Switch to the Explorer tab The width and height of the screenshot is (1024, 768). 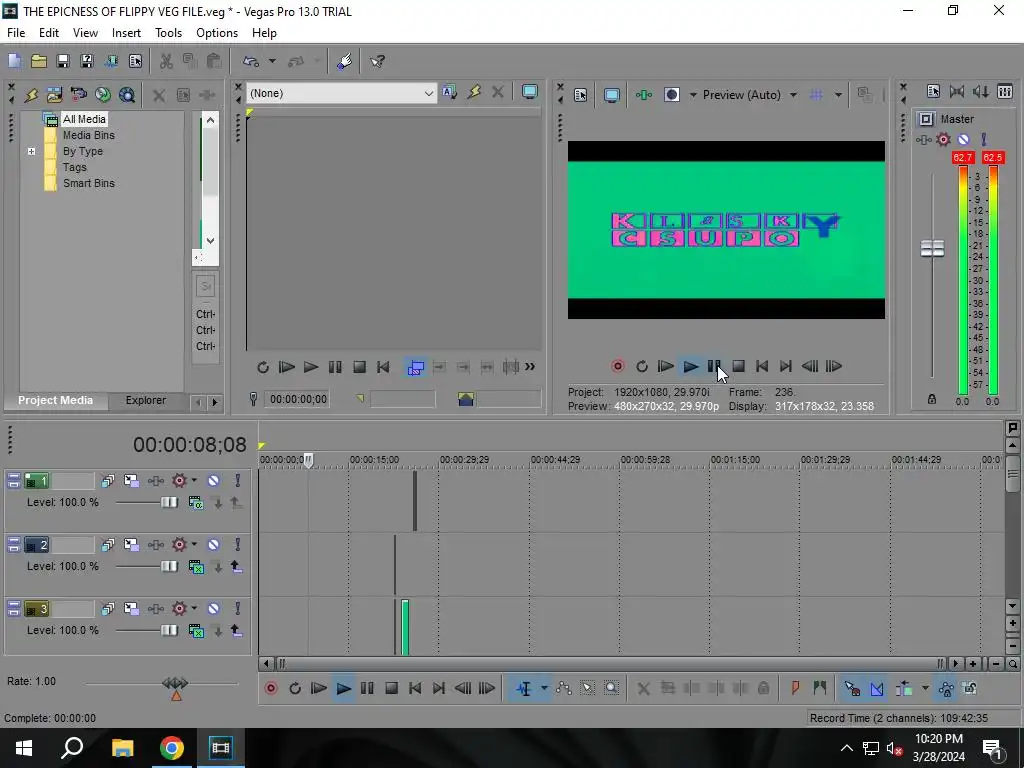[146, 400]
